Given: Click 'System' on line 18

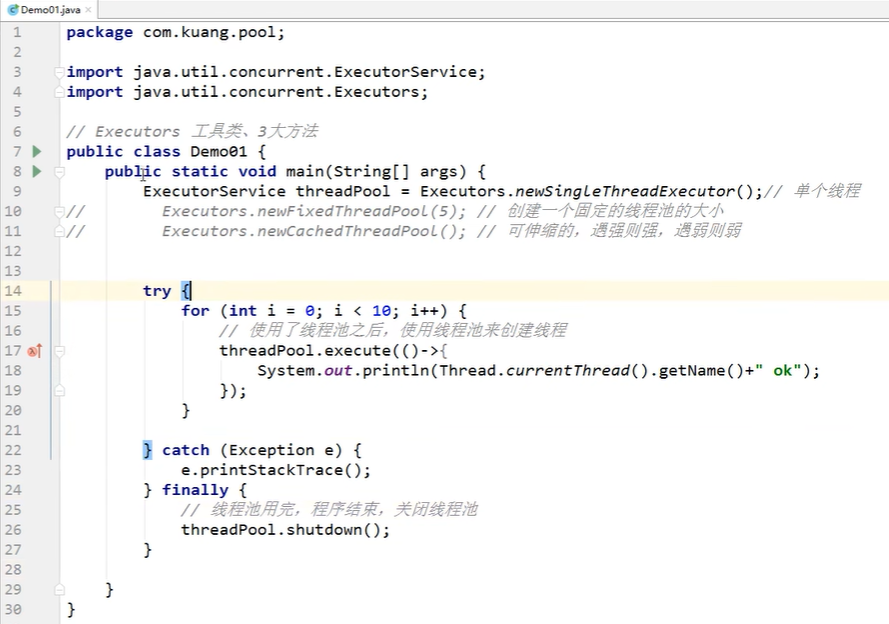Looking at the screenshot, I should [x=286, y=371].
